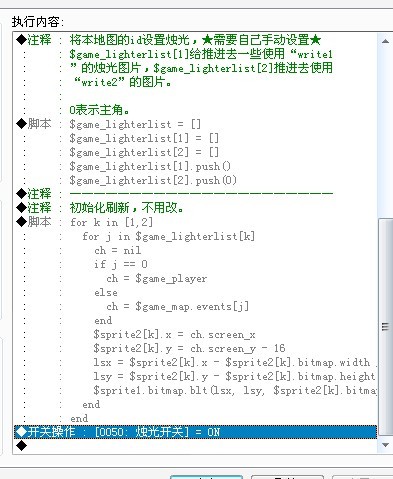
Task: Select line $sprite2[k].y = ch.screen_y - 16
Action: [x=196, y=348]
